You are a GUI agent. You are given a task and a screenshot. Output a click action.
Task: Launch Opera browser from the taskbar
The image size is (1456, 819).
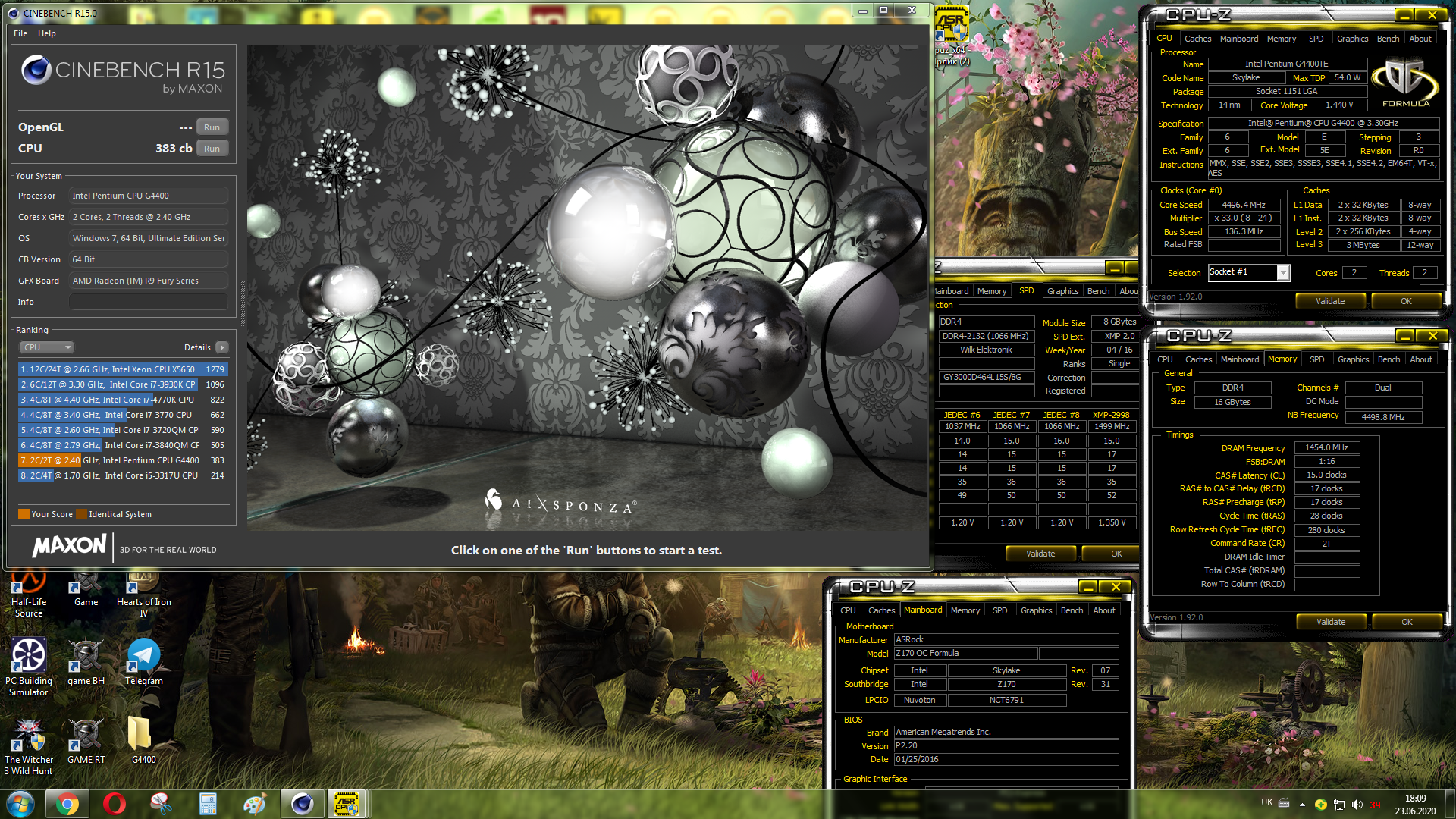[114, 803]
